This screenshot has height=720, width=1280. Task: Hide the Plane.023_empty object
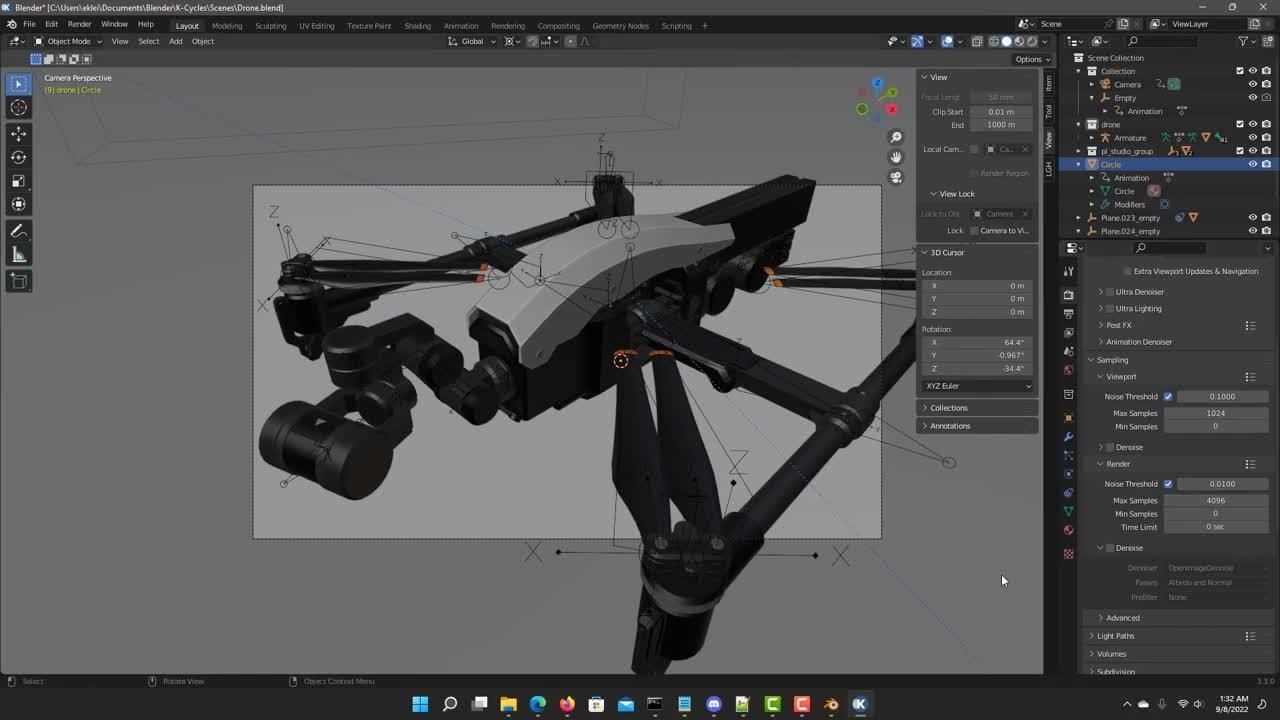pyautogui.click(x=1253, y=217)
